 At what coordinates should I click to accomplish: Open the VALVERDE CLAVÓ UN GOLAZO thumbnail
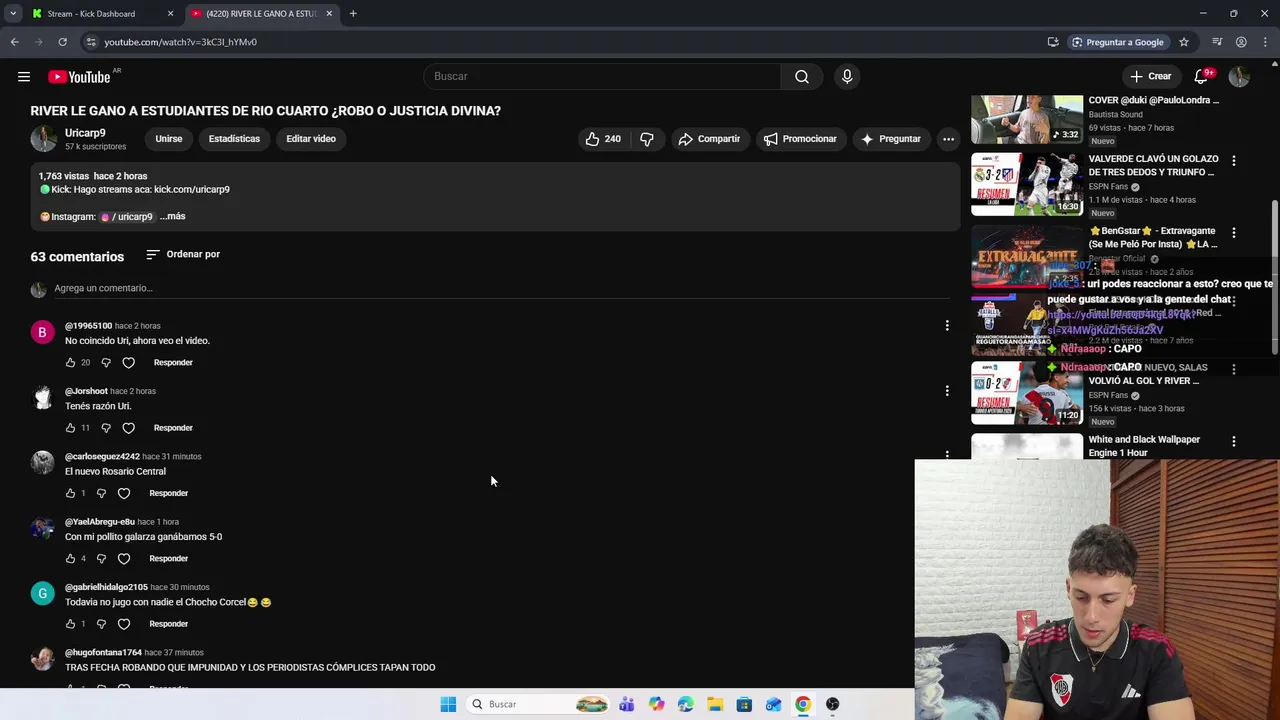click(x=1027, y=184)
